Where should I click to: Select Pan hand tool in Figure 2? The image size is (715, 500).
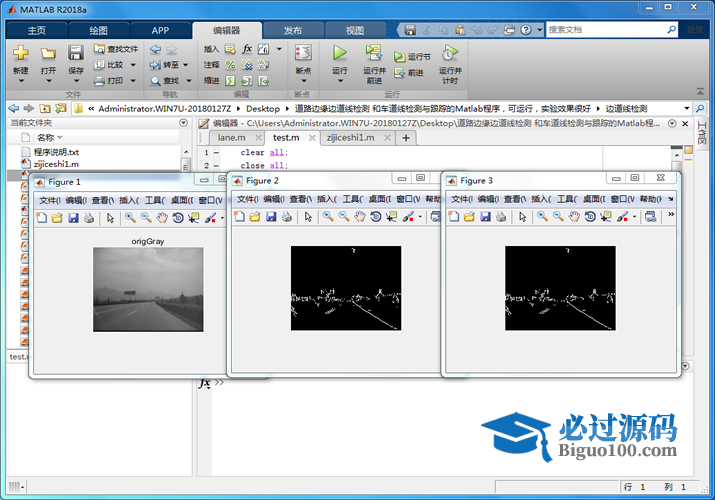pos(360,217)
